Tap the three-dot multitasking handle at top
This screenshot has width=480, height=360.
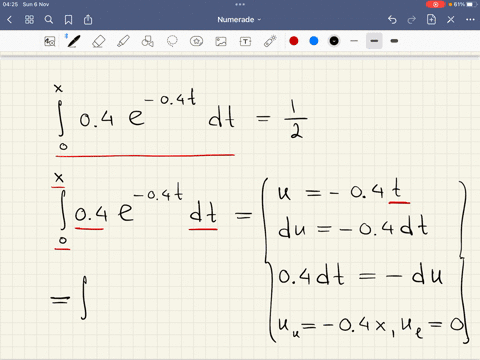coord(240,4)
